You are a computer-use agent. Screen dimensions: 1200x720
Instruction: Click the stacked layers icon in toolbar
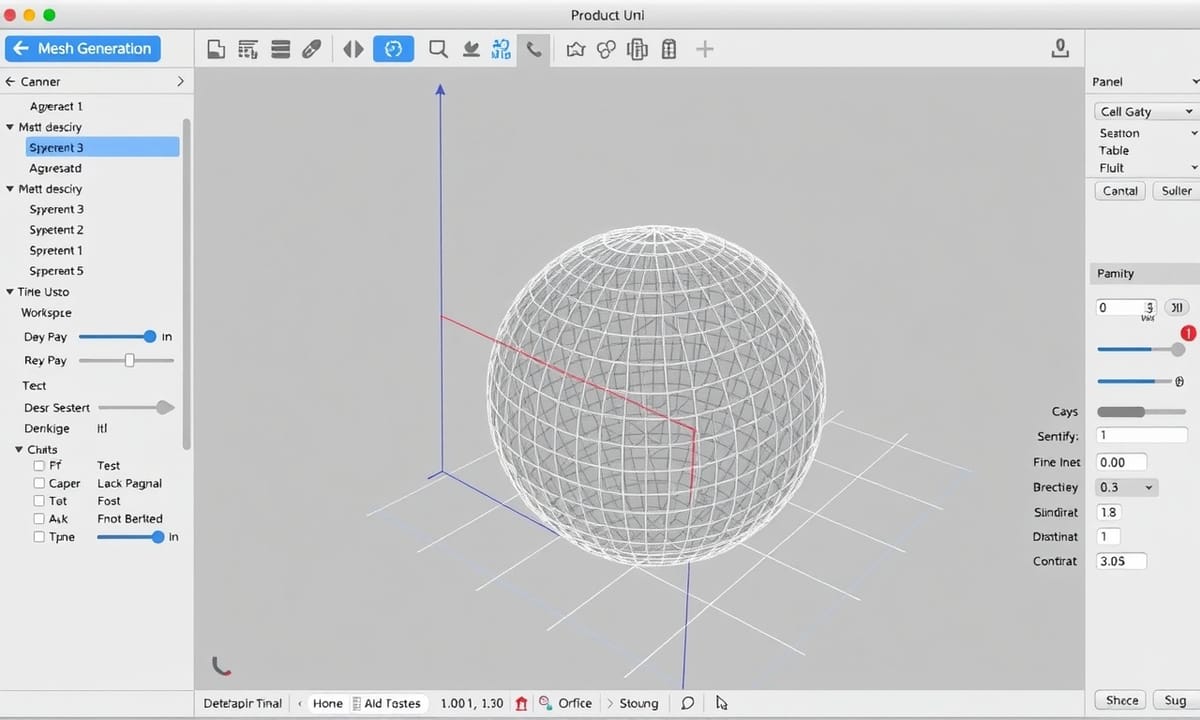281,49
